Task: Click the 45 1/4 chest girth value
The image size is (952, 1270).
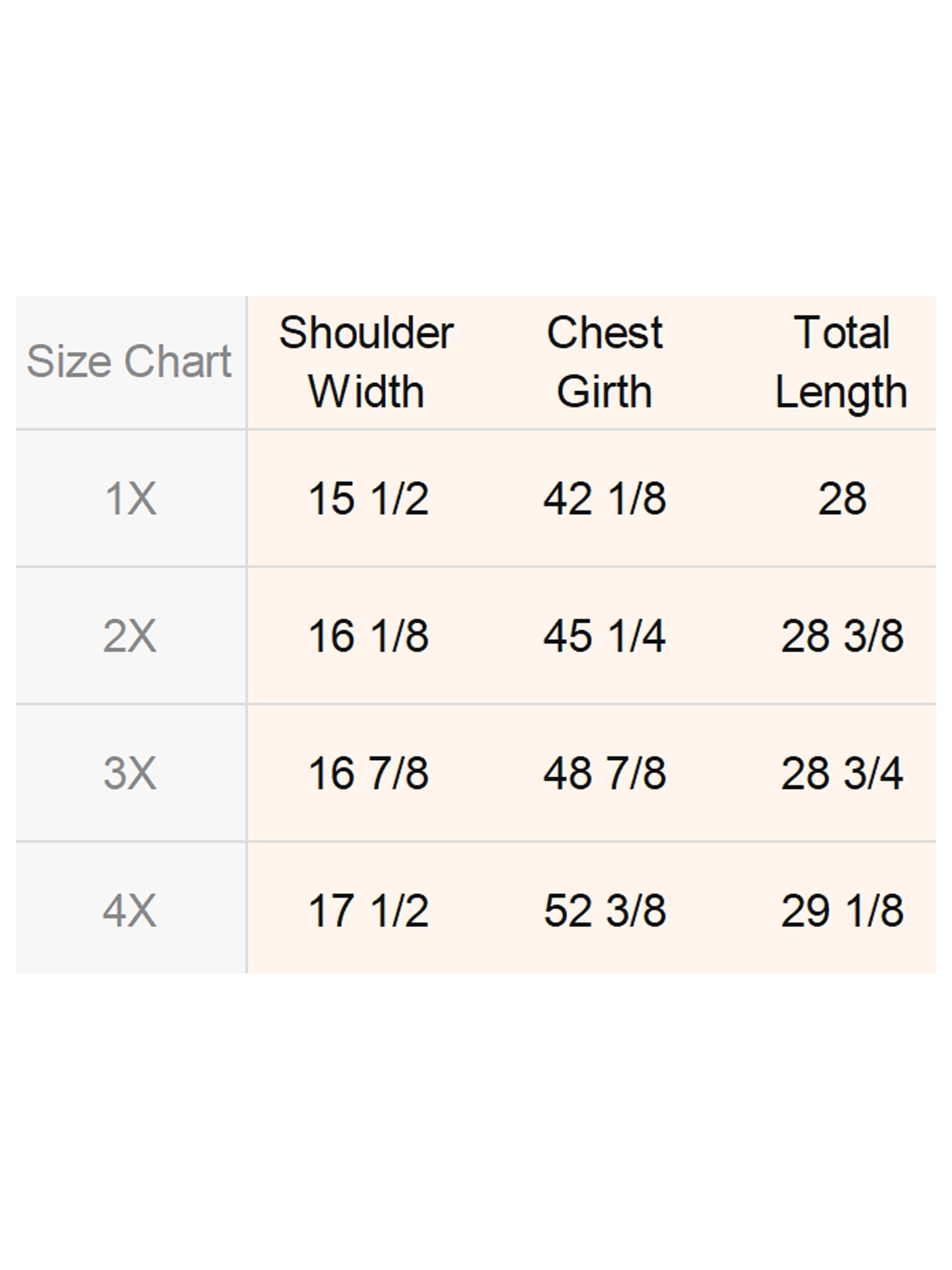Action: click(605, 636)
